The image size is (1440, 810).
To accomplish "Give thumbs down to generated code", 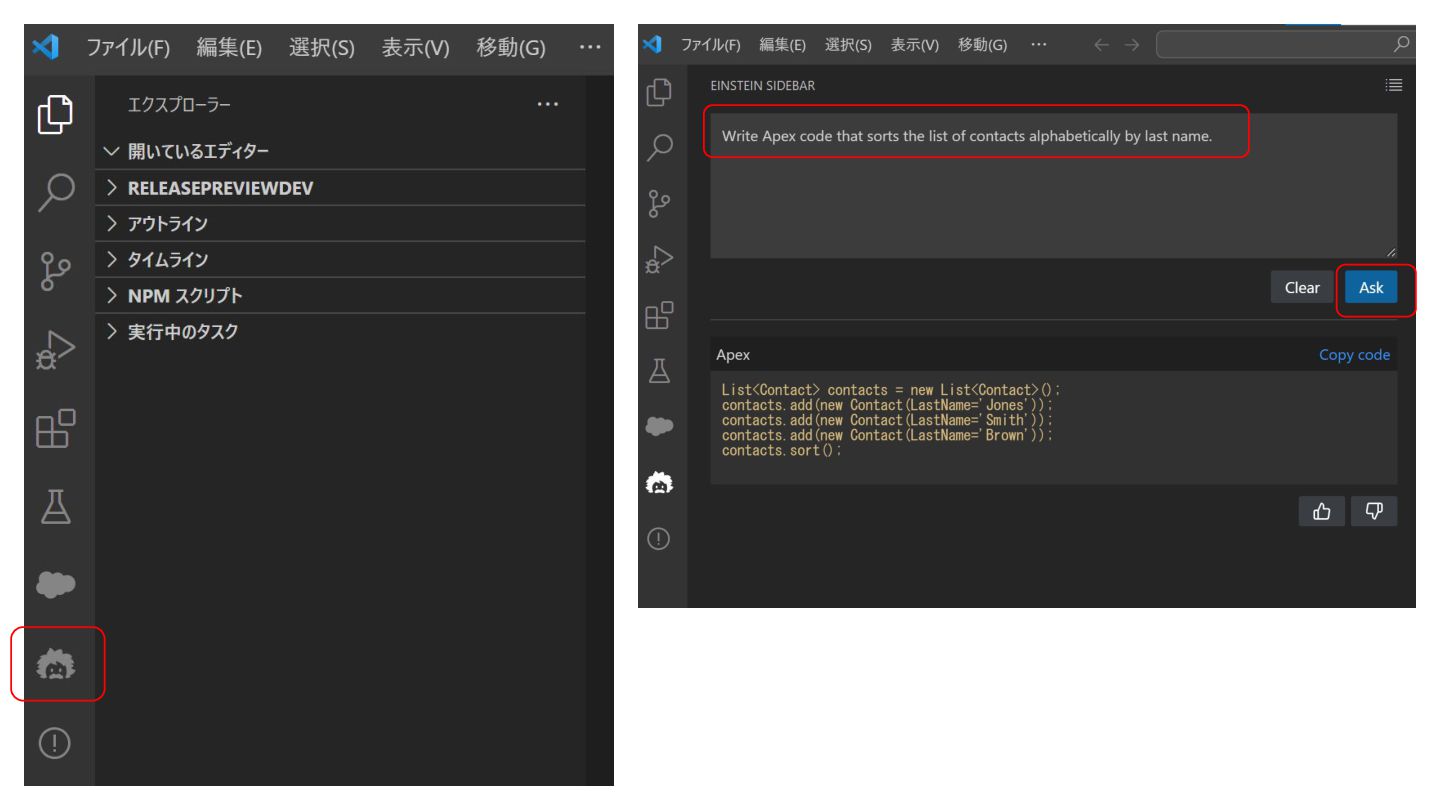I will click(x=1373, y=511).
